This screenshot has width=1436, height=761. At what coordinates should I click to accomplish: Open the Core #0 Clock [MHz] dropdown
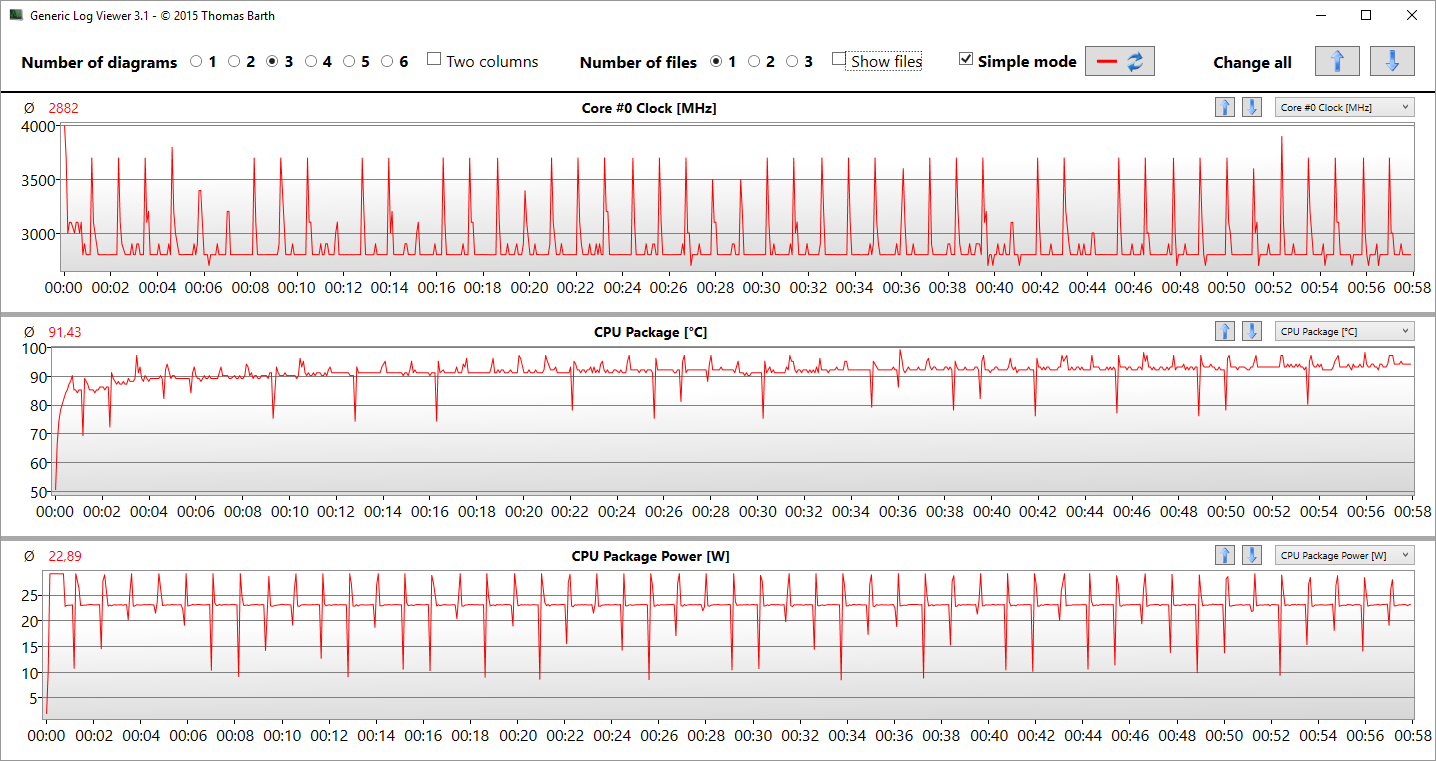pyautogui.click(x=1344, y=107)
